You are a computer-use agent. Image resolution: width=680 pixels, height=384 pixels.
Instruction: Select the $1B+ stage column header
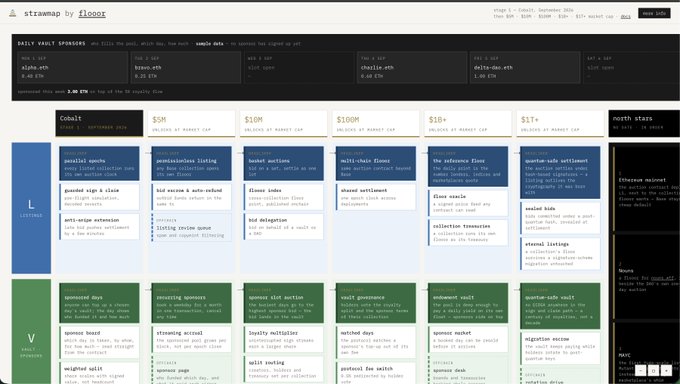tap(468, 123)
